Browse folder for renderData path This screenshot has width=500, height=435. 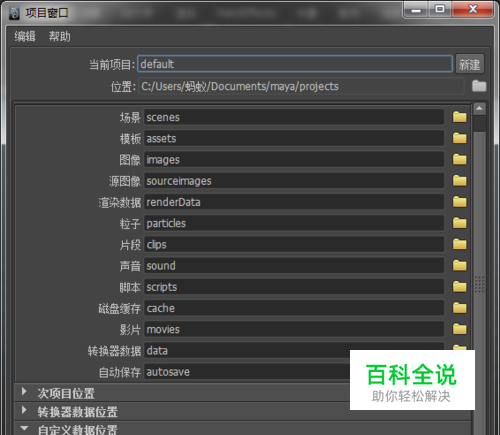point(459,202)
